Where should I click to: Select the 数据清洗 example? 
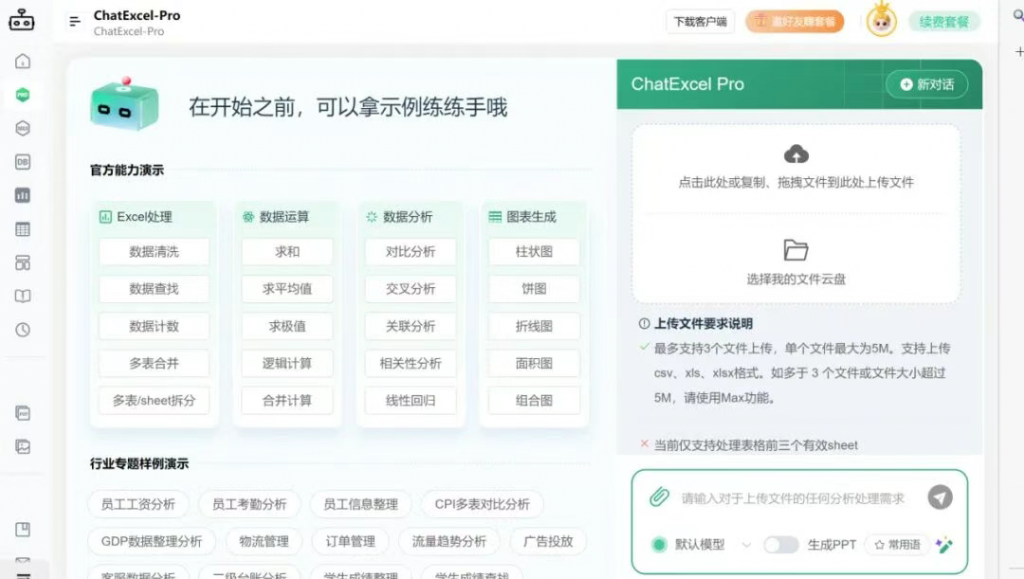[x=154, y=252]
